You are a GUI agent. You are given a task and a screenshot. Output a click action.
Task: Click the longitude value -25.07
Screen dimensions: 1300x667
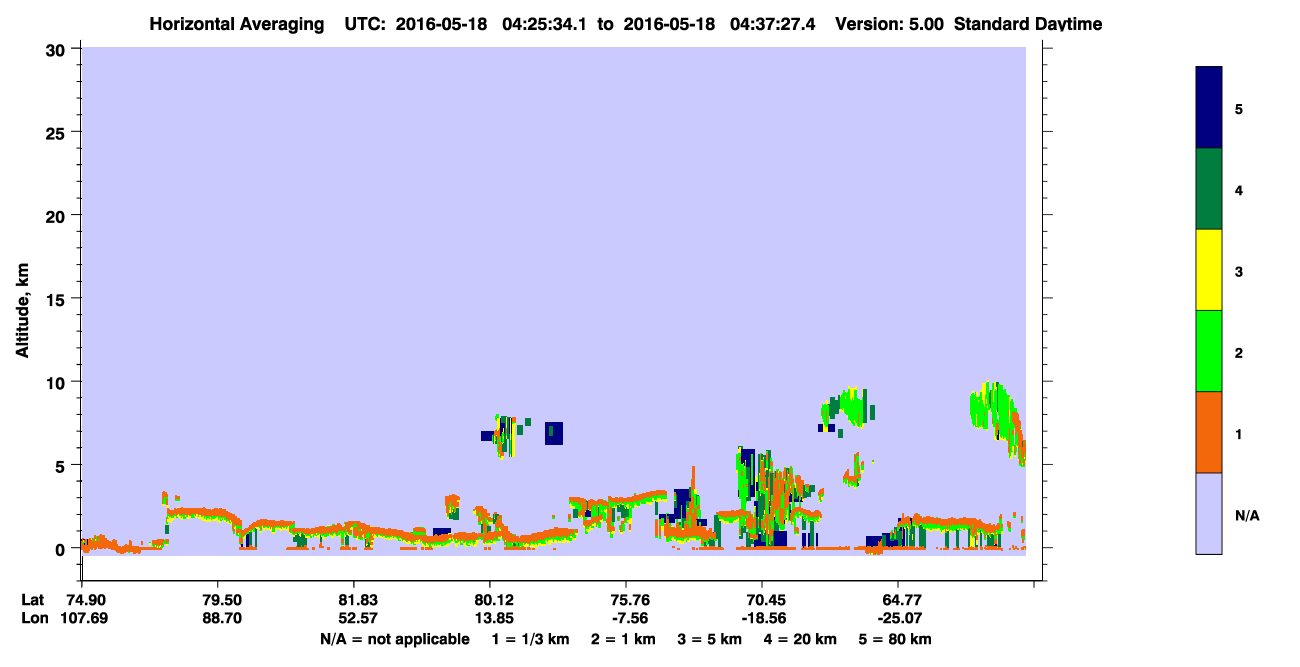point(898,618)
